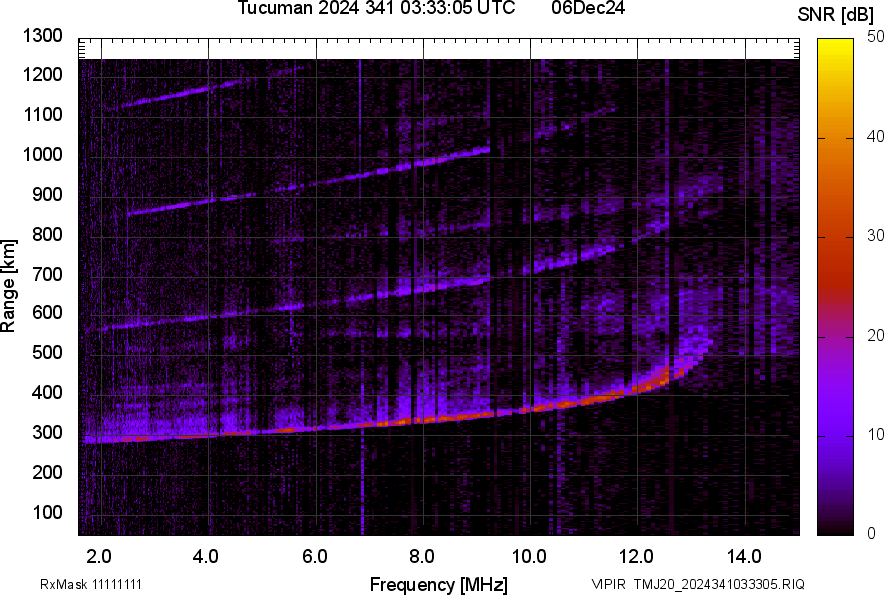Screen dimensions: 884x595
Task: Click the range axis tick '200'
Action: tap(47, 472)
